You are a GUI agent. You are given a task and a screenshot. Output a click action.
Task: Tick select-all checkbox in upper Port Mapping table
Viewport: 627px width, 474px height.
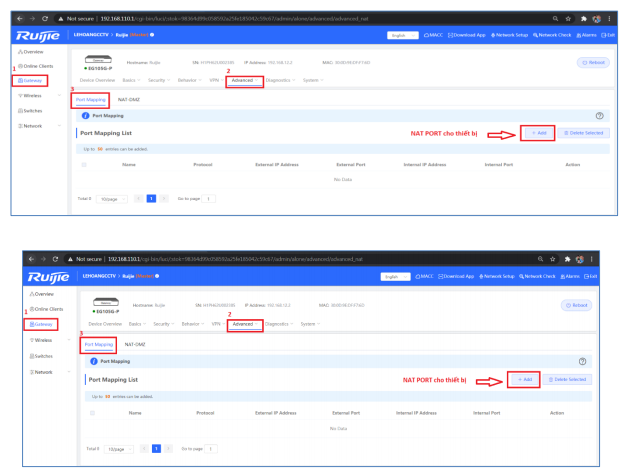pos(84,164)
